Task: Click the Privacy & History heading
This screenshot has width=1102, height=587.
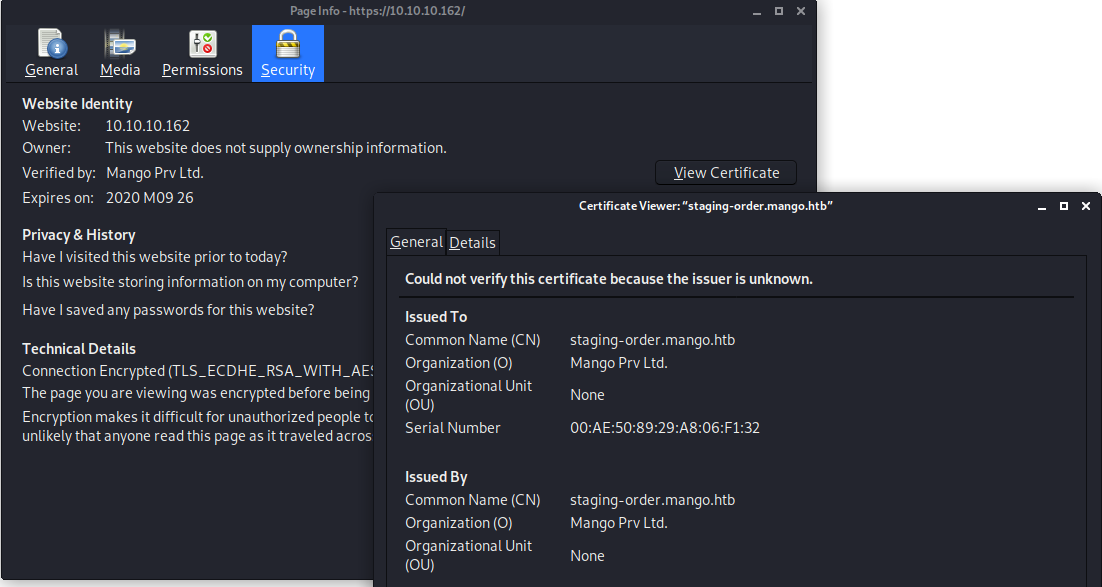Action: click(79, 235)
